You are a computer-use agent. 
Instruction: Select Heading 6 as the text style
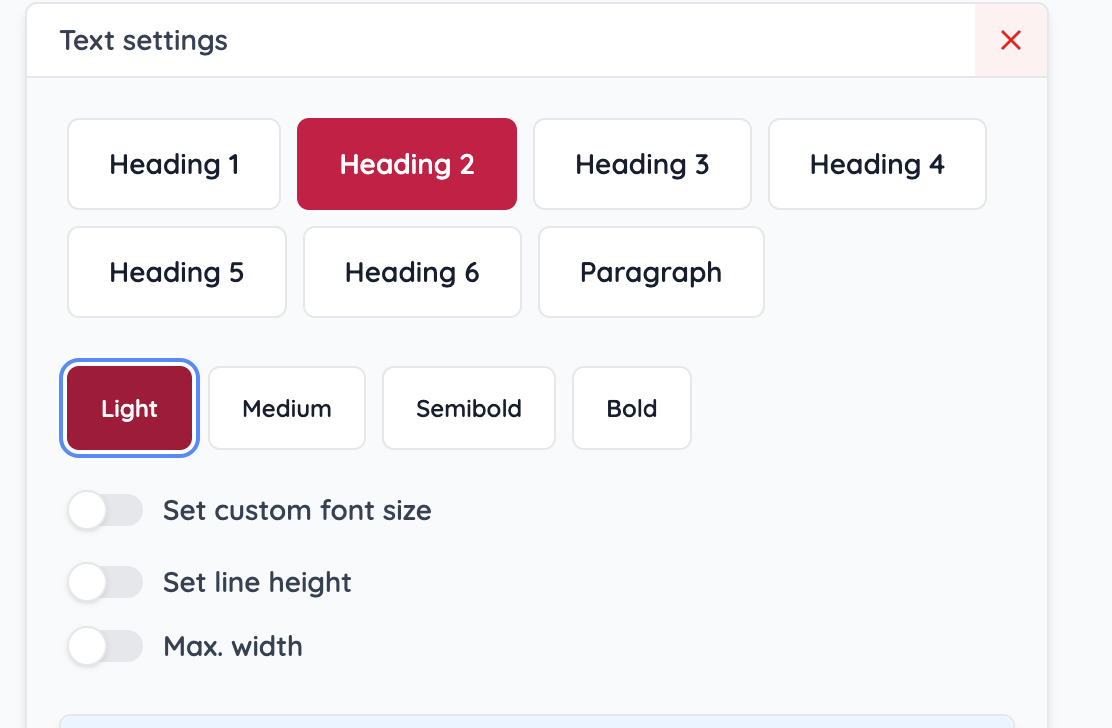click(x=412, y=272)
